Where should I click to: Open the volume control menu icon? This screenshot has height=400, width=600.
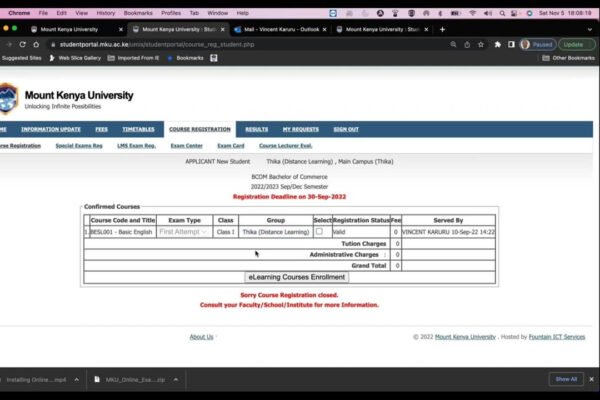[x=488, y=13]
